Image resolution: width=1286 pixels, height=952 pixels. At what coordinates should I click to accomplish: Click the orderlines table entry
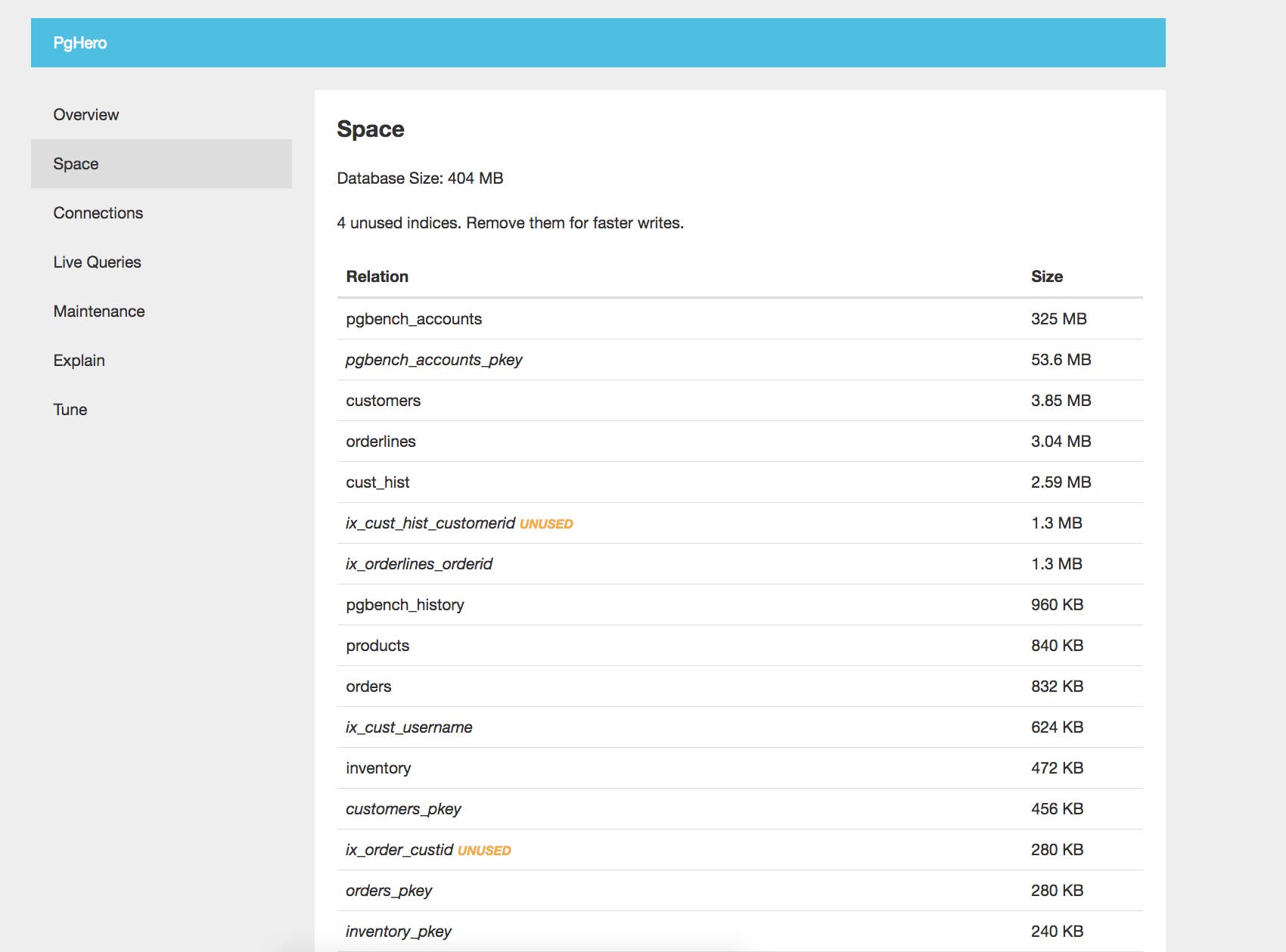coord(381,441)
